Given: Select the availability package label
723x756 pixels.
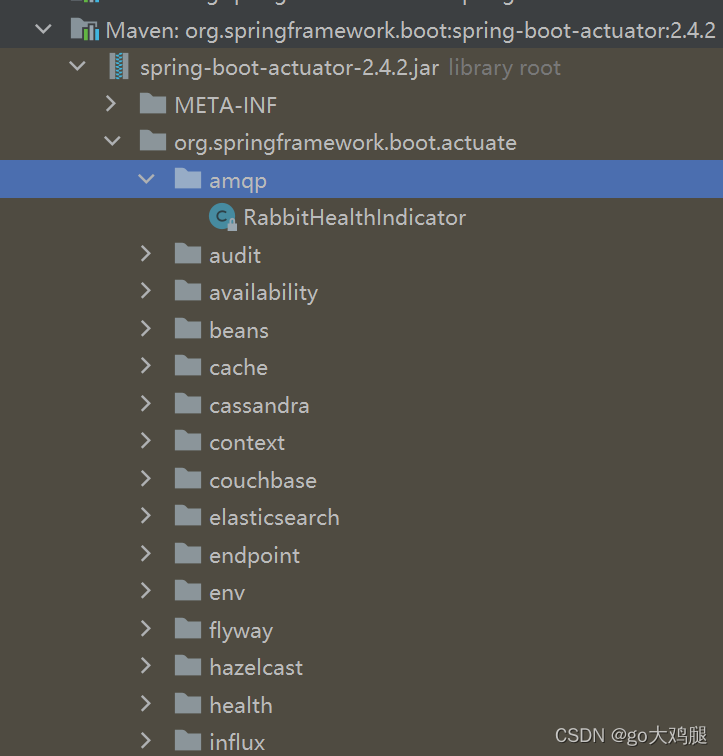Looking at the screenshot, I should (263, 294).
